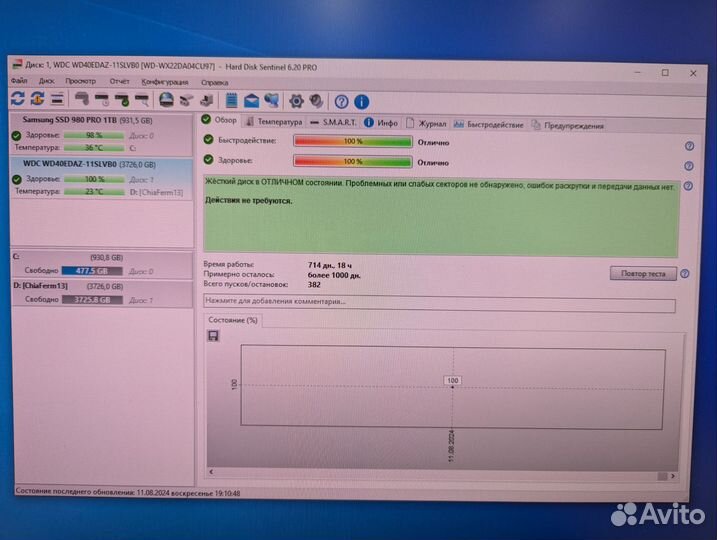717x540 pixels.
Task: Click the status bar last update text
Action: coord(128,492)
